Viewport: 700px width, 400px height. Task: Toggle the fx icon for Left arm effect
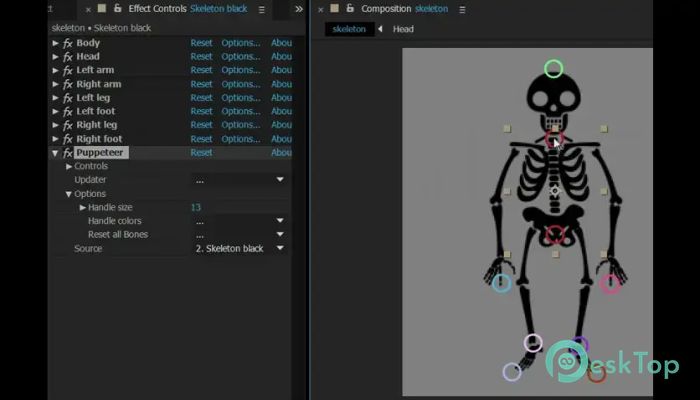[x=67, y=71]
